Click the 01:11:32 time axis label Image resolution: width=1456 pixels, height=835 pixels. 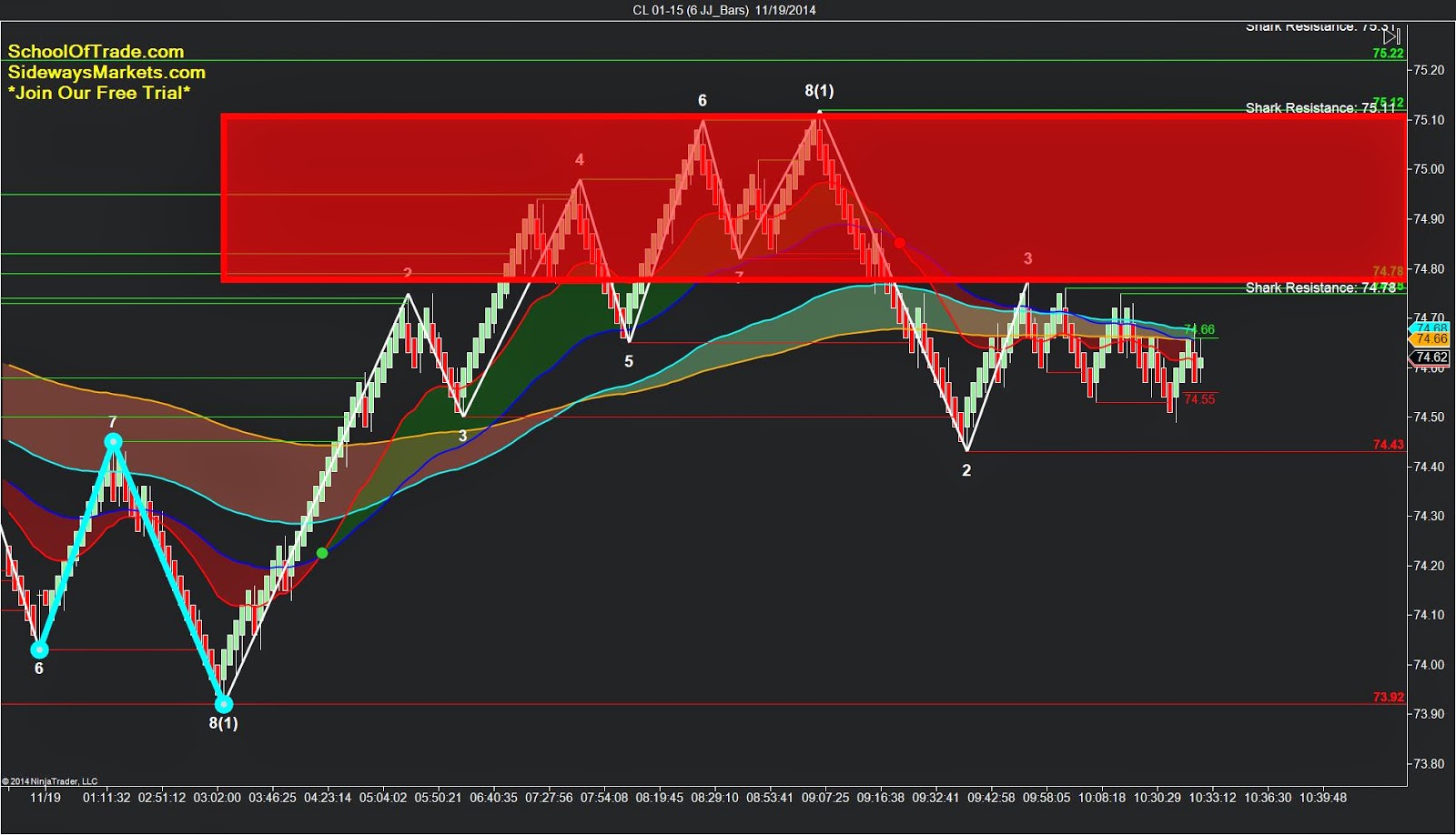106,798
